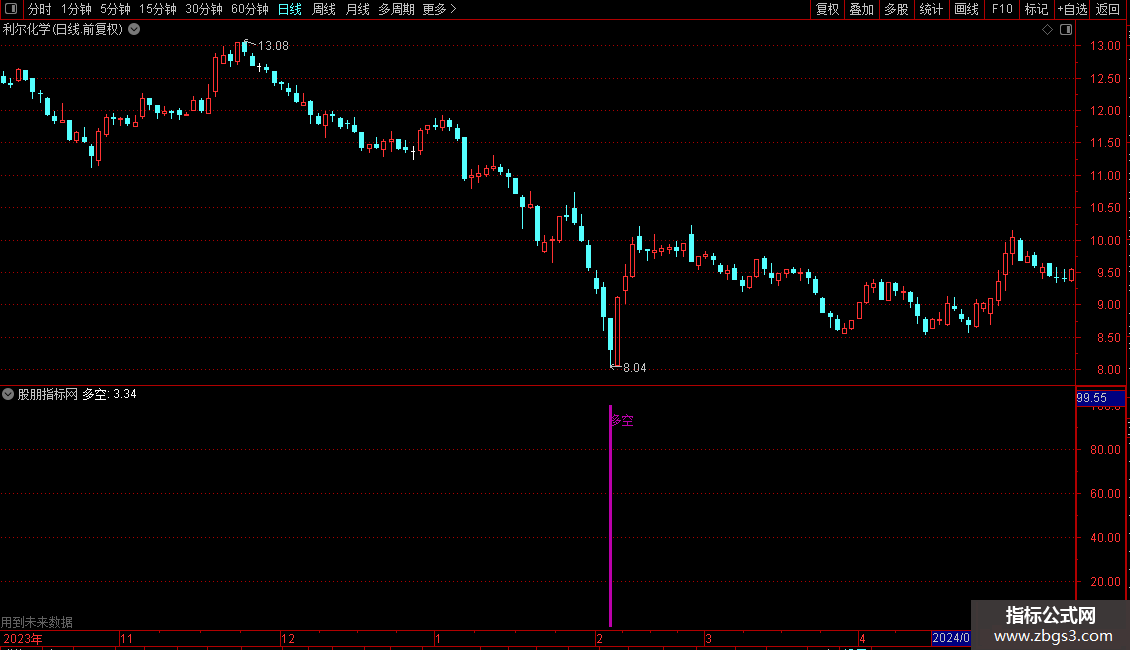Switch to 月线 monthly chart

(357, 9)
